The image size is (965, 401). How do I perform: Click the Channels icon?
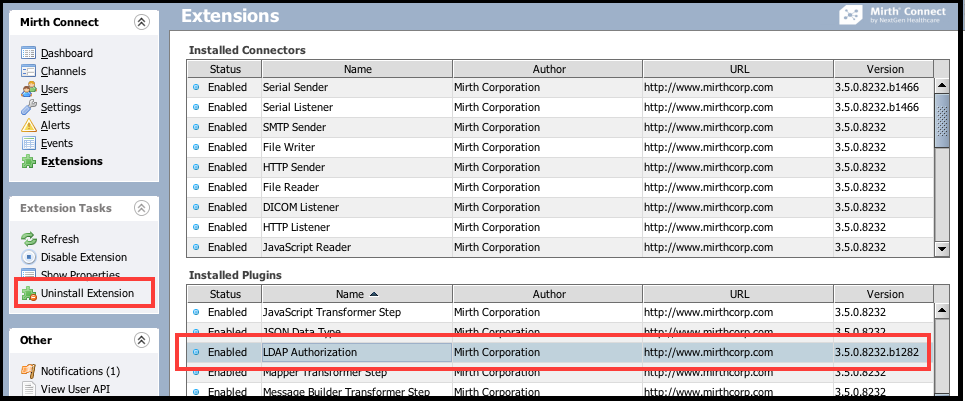[29, 71]
